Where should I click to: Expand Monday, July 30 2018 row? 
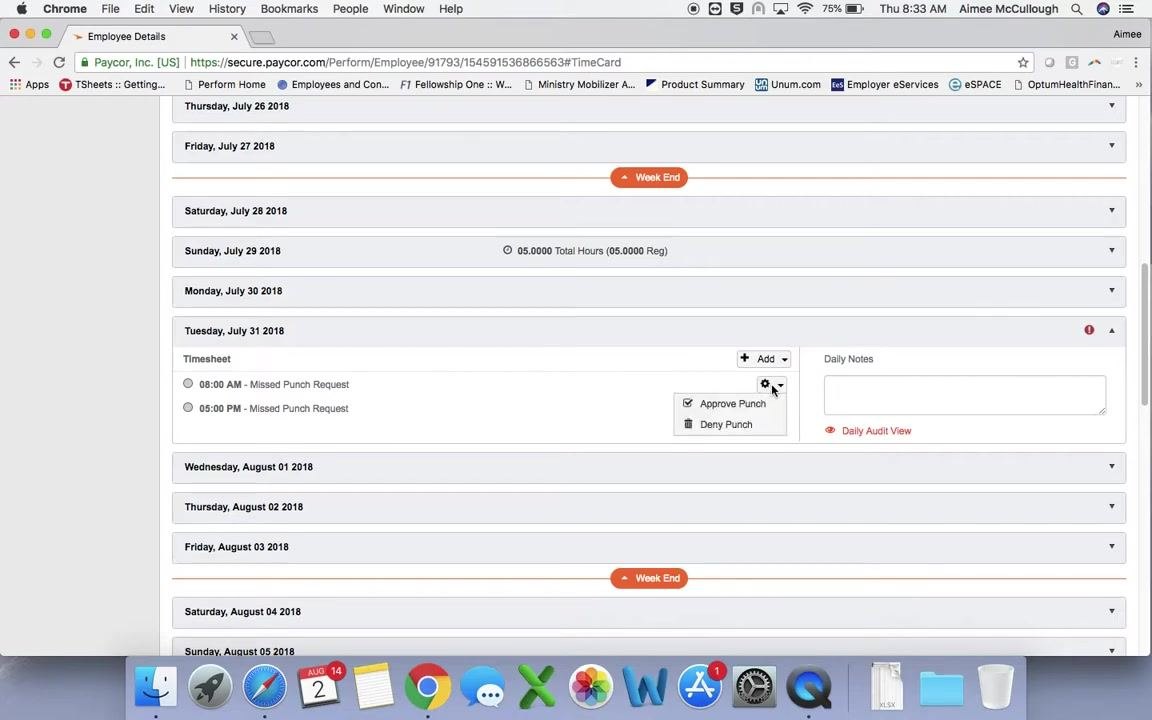click(x=649, y=291)
